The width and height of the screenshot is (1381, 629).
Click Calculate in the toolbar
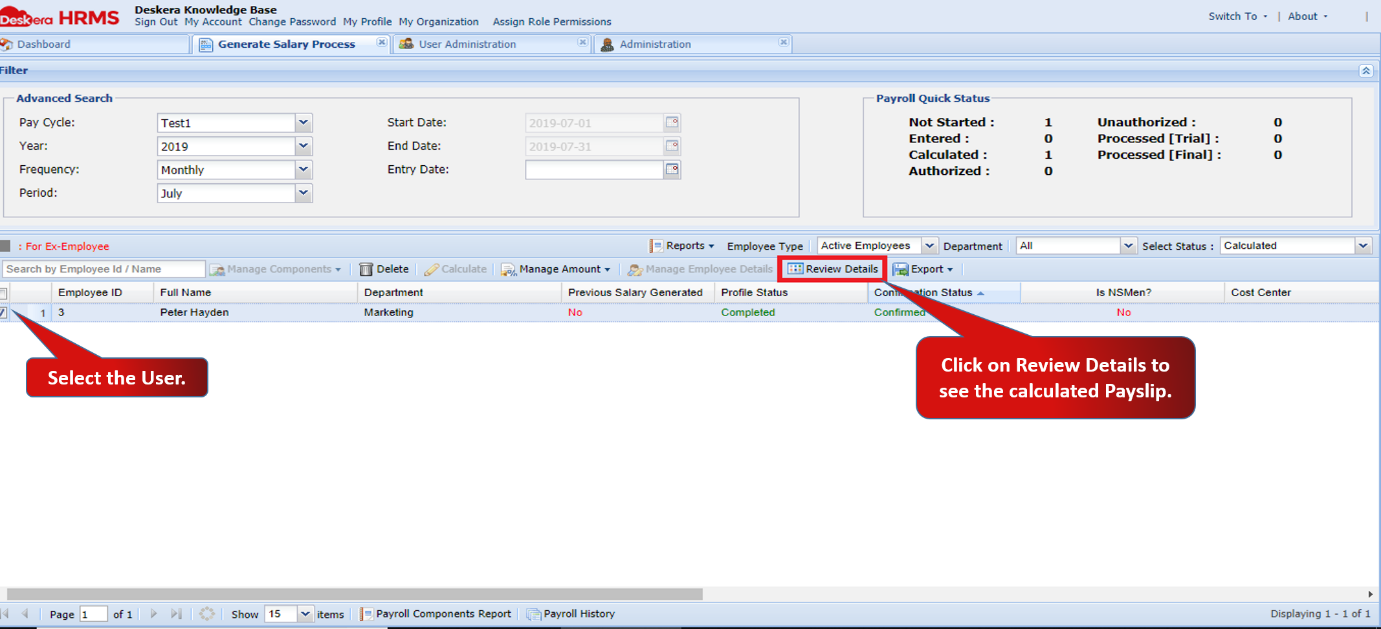tap(456, 269)
